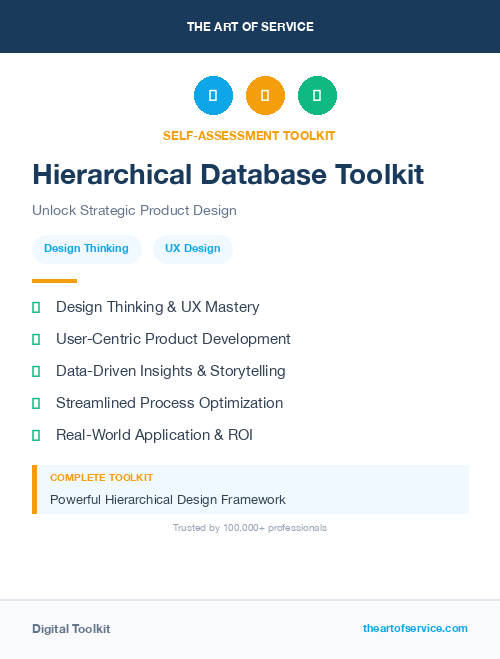Click the bullet icon beside Real-World Application & ROI
Image resolution: width=500 pixels, height=659 pixels.
coord(36,435)
